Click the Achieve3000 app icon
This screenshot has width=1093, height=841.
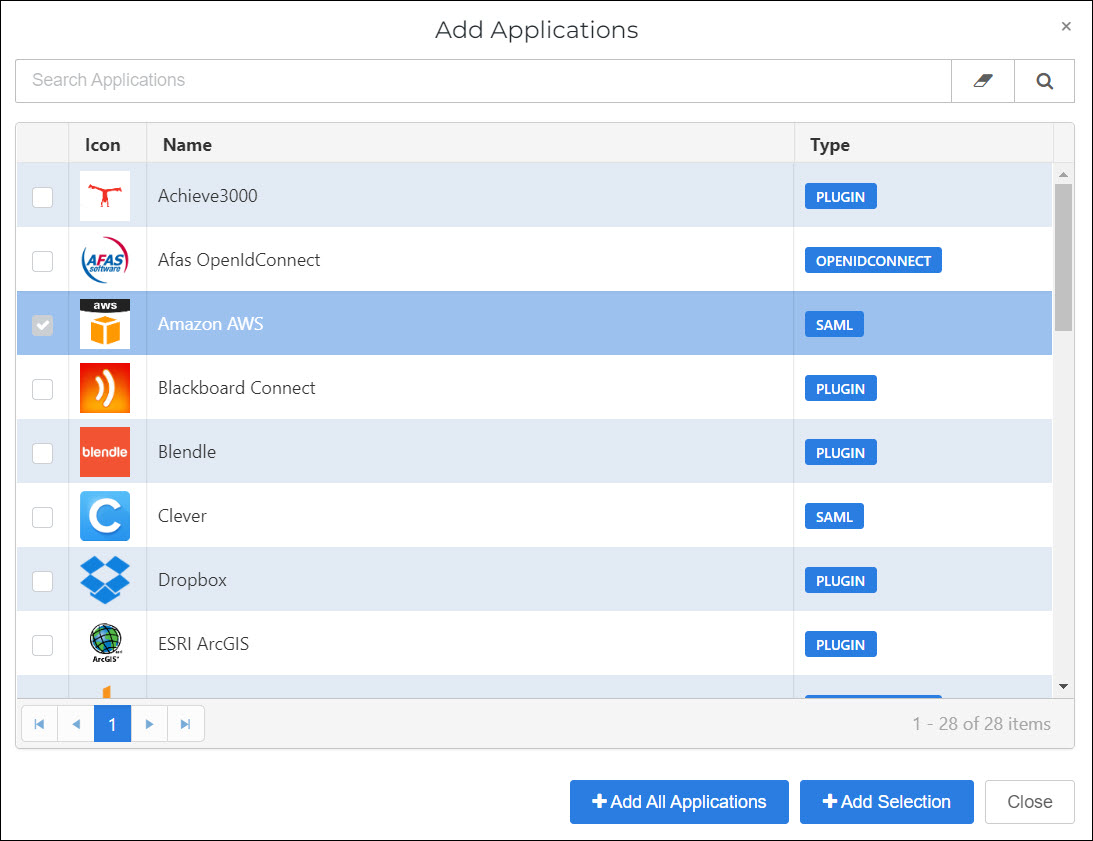pos(105,196)
